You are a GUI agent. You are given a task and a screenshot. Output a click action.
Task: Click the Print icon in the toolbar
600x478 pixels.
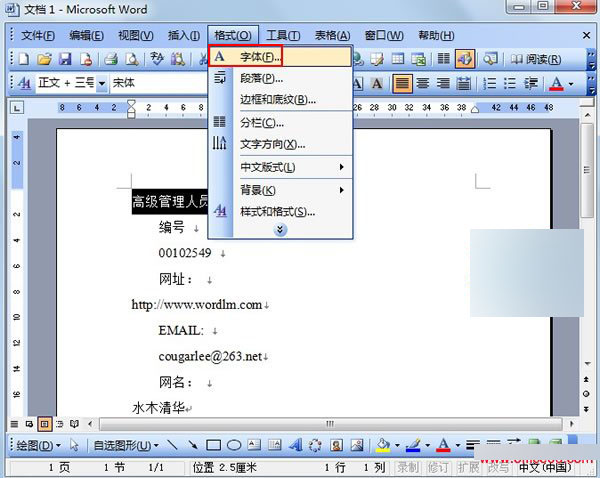click(x=111, y=59)
